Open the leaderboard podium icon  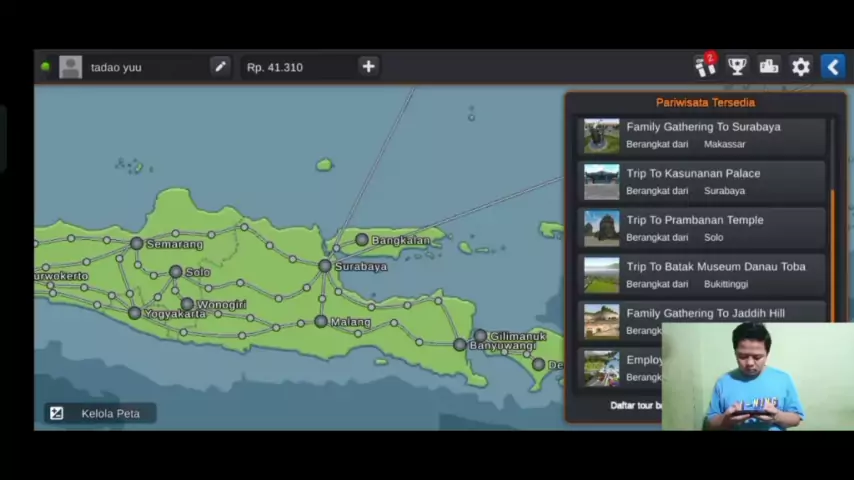click(769, 67)
